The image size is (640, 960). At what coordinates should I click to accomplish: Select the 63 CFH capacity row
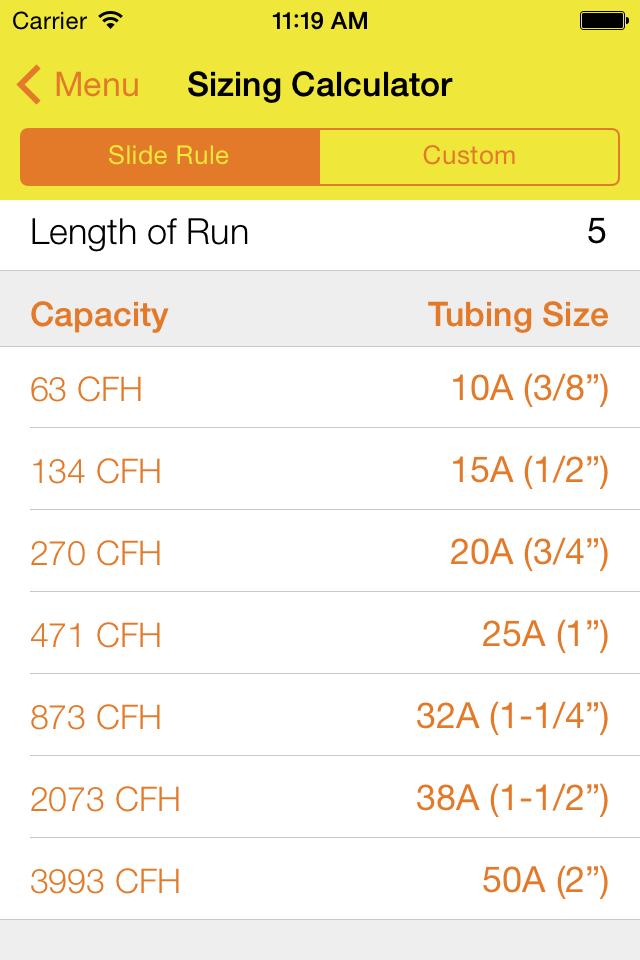pyautogui.click(x=320, y=388)
